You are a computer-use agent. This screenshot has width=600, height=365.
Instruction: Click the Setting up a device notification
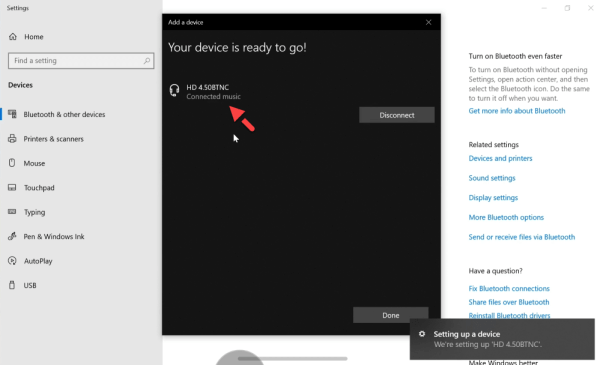pos(502,339)
